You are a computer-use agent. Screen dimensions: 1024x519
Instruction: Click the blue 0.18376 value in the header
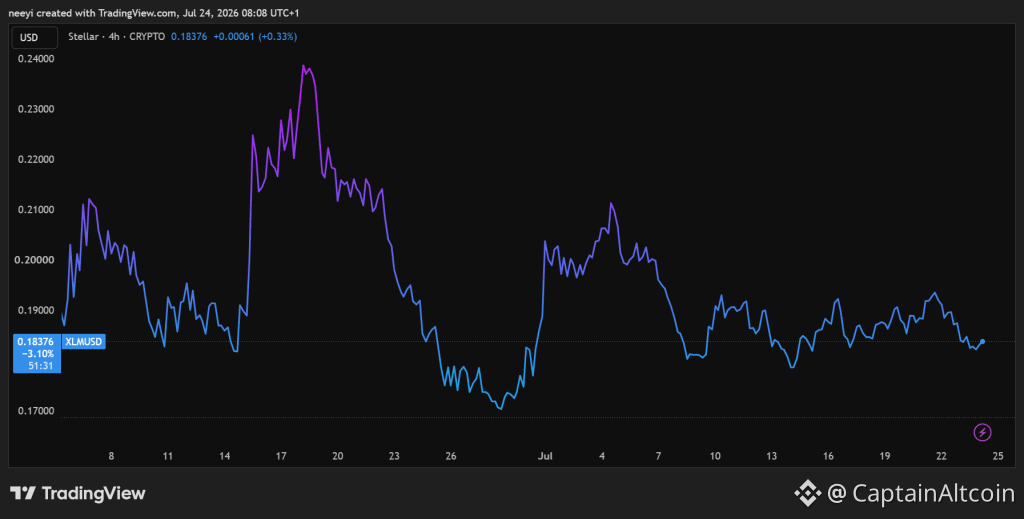189,37
